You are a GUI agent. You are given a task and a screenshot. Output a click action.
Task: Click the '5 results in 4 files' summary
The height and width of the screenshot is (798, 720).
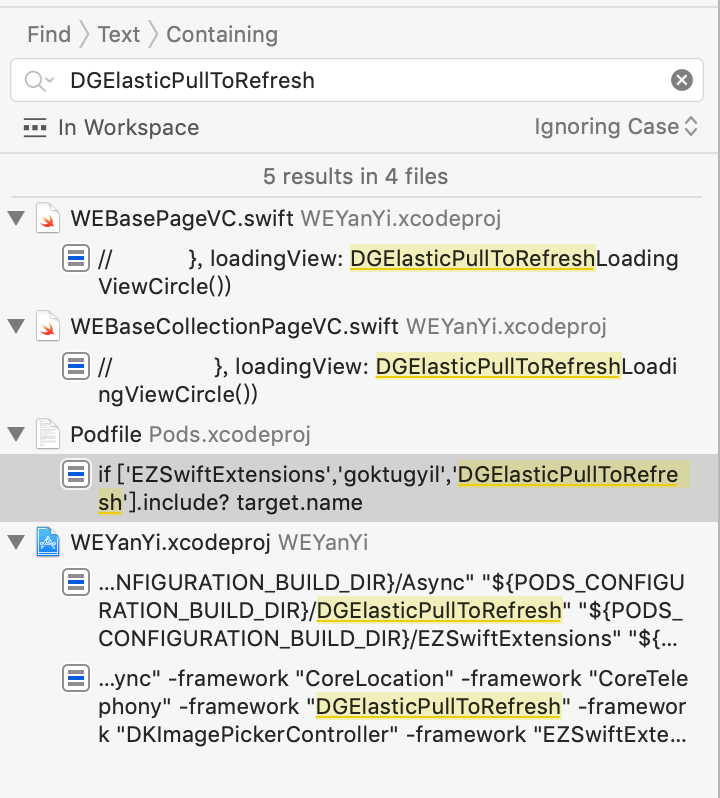point(356,177)
